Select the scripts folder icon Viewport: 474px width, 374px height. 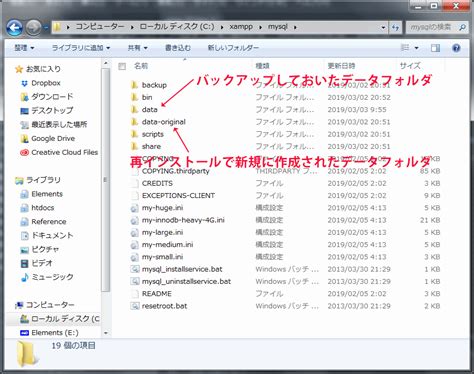[x=134, y=134]
